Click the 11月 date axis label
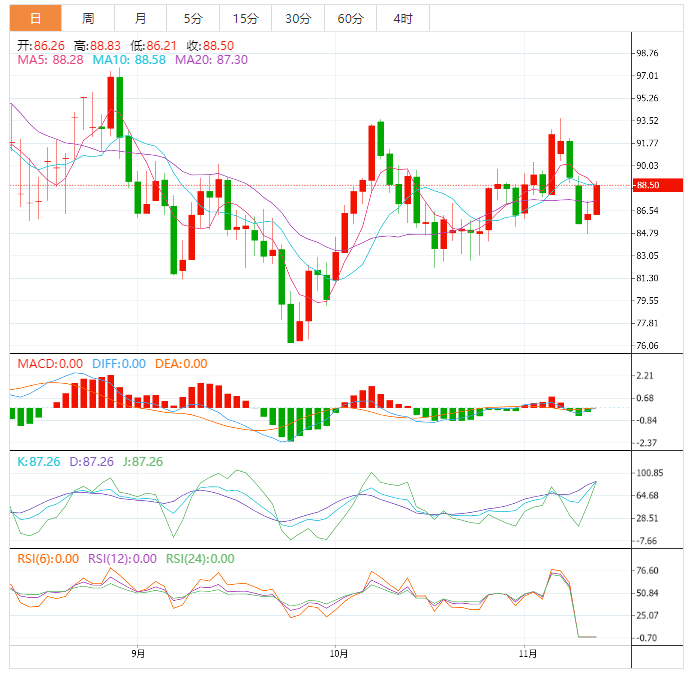Screen dimensions: 688x677 coord(528,654)
